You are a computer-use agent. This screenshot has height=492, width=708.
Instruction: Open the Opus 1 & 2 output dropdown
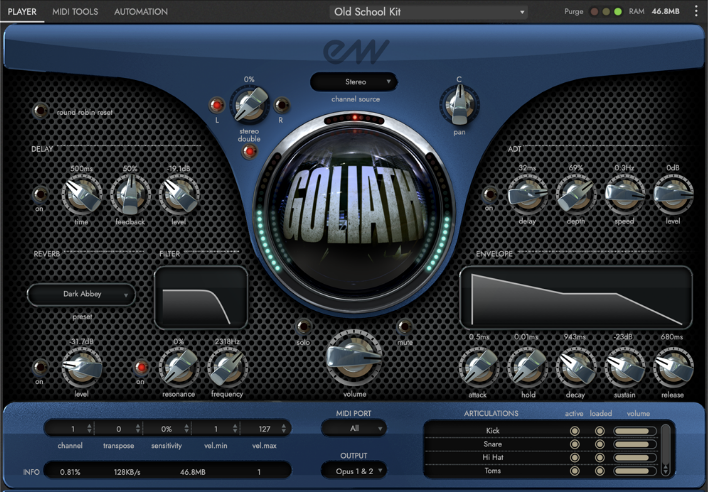[x=353, y=470]
